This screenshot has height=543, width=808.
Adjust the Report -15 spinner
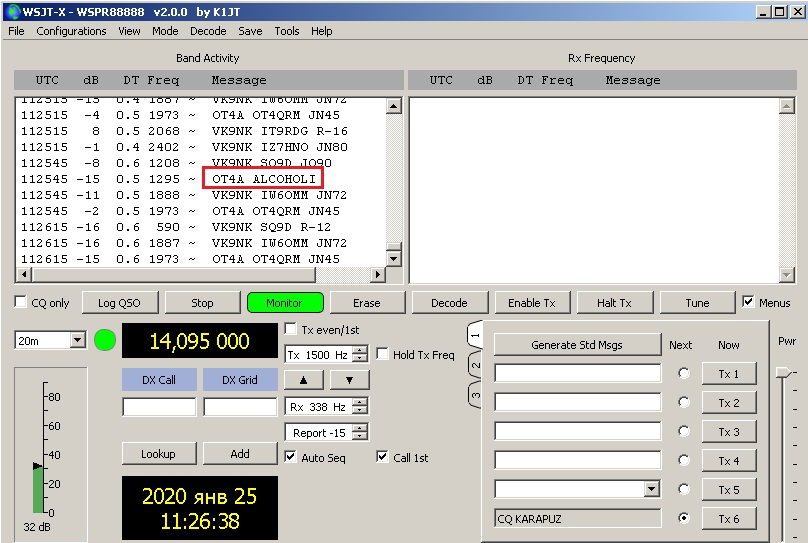pos(361,432)
